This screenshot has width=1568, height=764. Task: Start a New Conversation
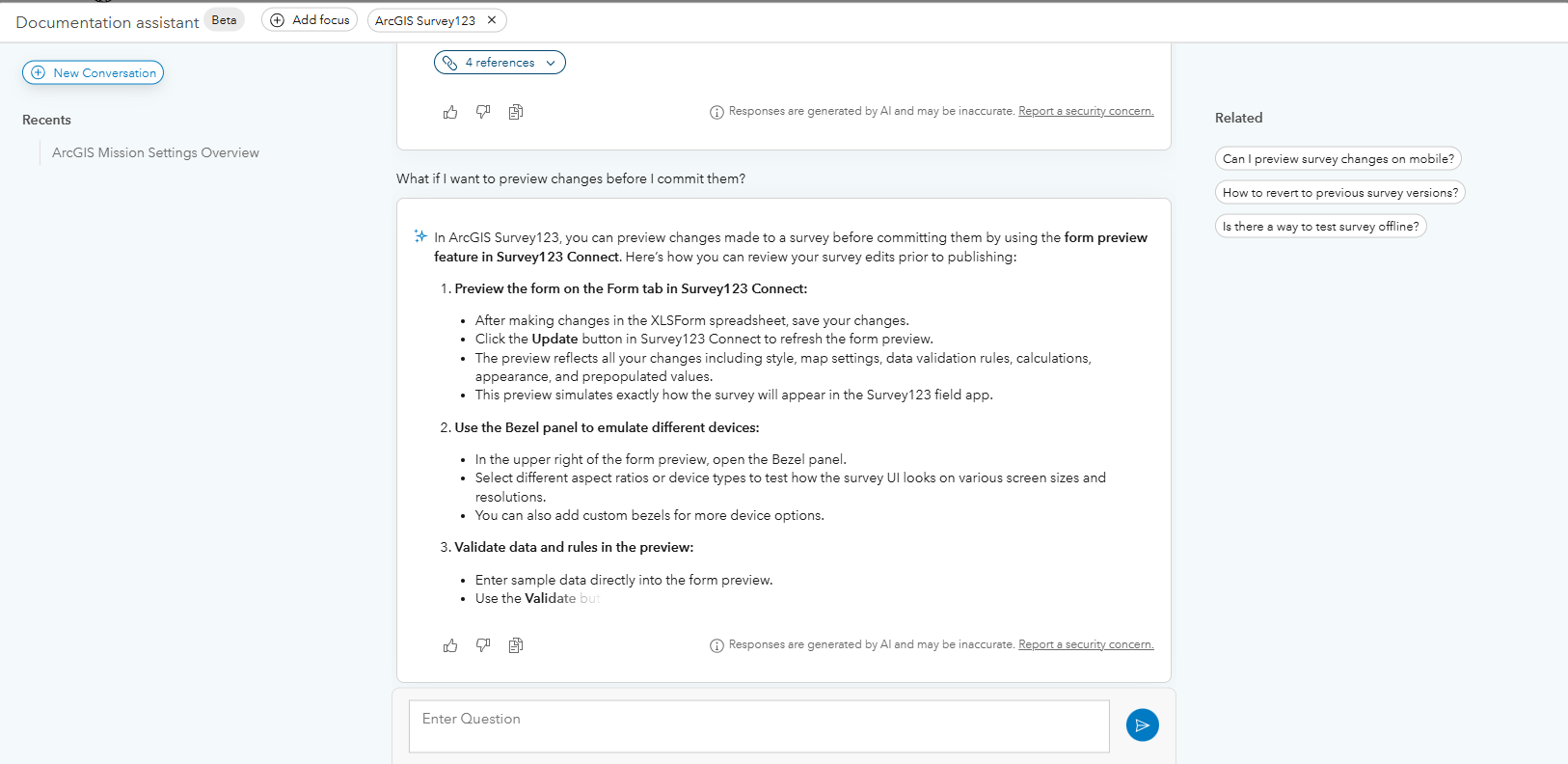tap(94, 73)
